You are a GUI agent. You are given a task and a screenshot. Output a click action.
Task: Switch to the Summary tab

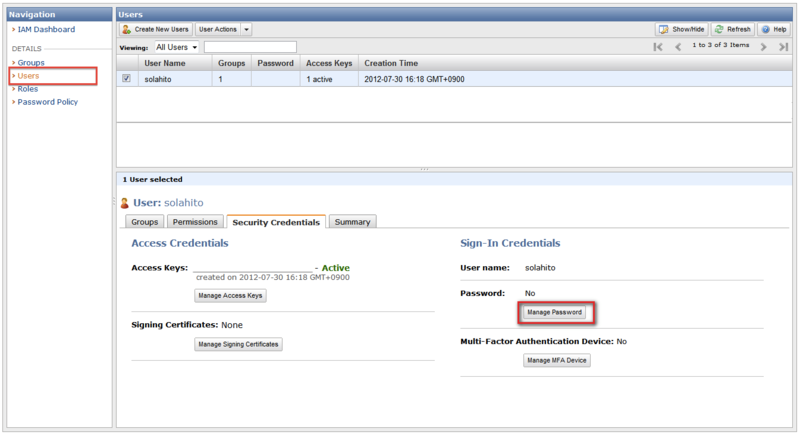353,222
